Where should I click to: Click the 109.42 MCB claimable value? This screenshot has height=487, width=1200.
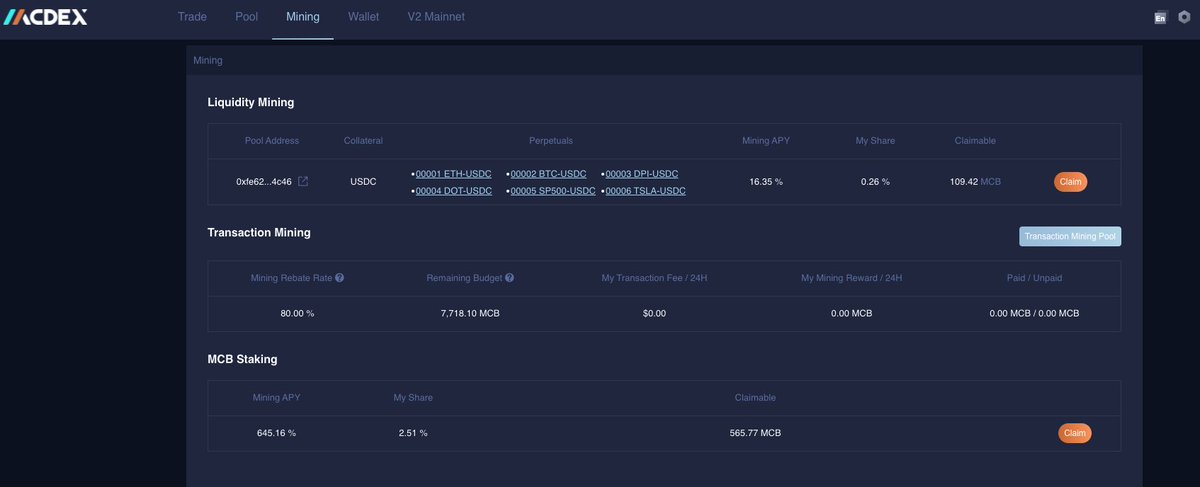pos(975,182)
